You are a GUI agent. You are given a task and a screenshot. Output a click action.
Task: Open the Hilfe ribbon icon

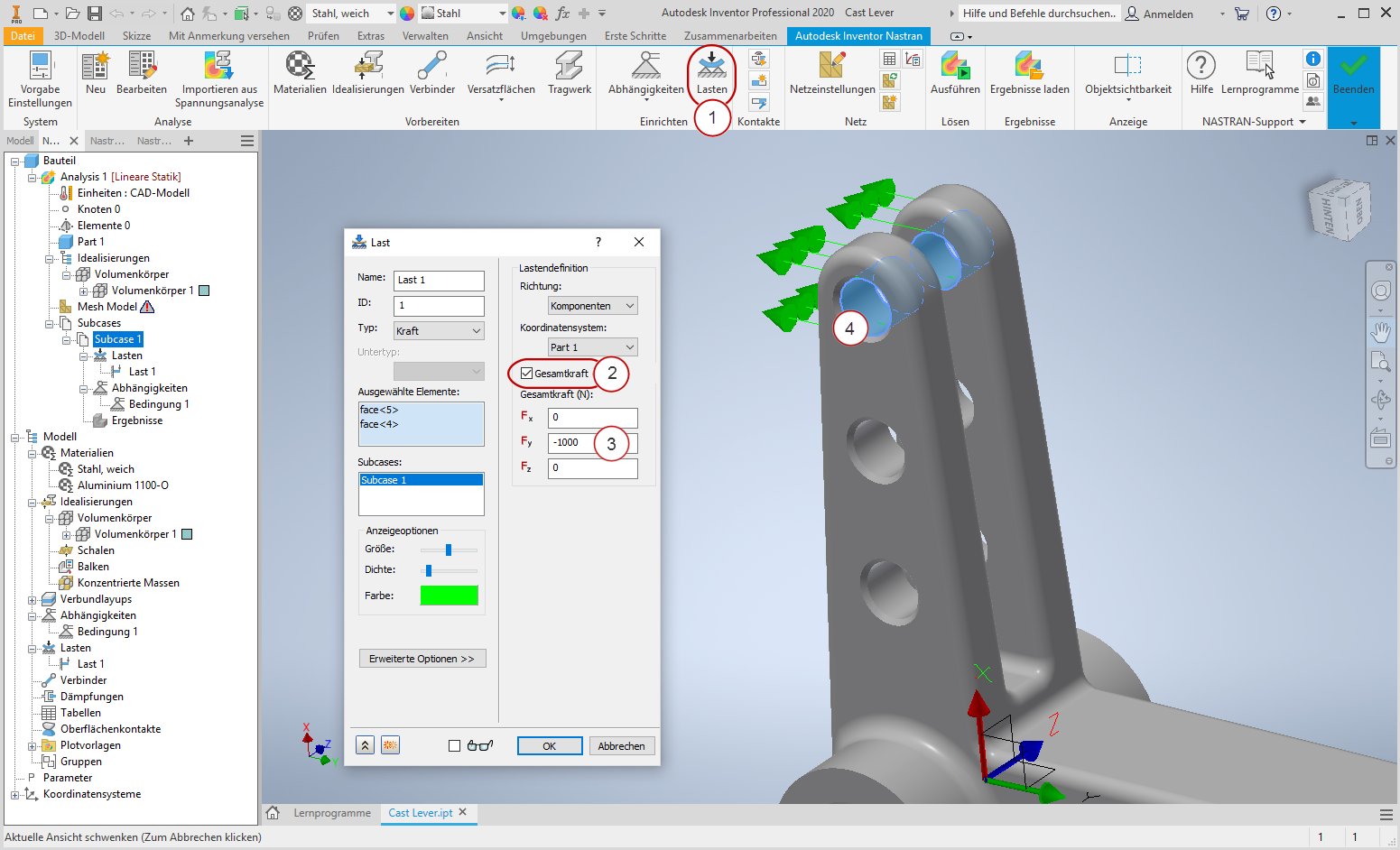click(1201, 73)
